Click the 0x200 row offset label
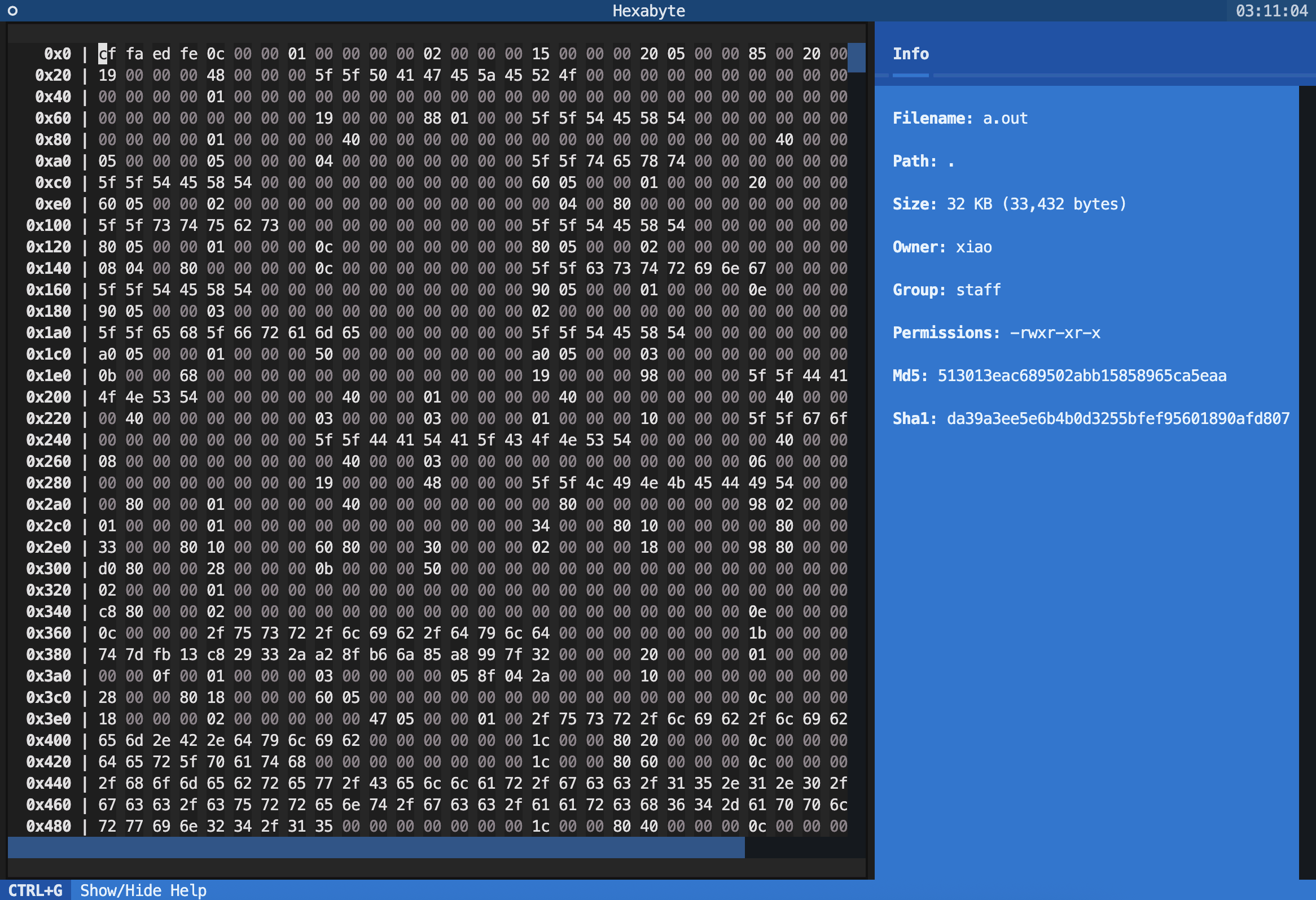This screenshot has width=1316, height=900. pyautogui.click(x=49, y=397)
